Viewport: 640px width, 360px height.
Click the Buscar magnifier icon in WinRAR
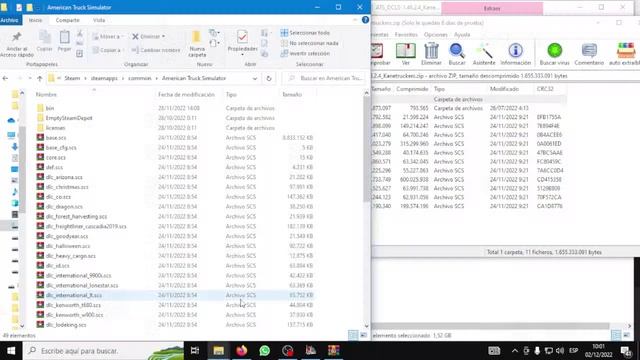point(457,51)
